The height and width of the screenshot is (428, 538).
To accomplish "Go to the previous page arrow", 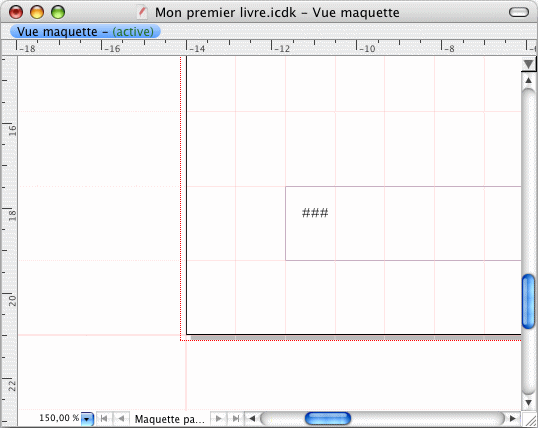I will coord(121,418).
